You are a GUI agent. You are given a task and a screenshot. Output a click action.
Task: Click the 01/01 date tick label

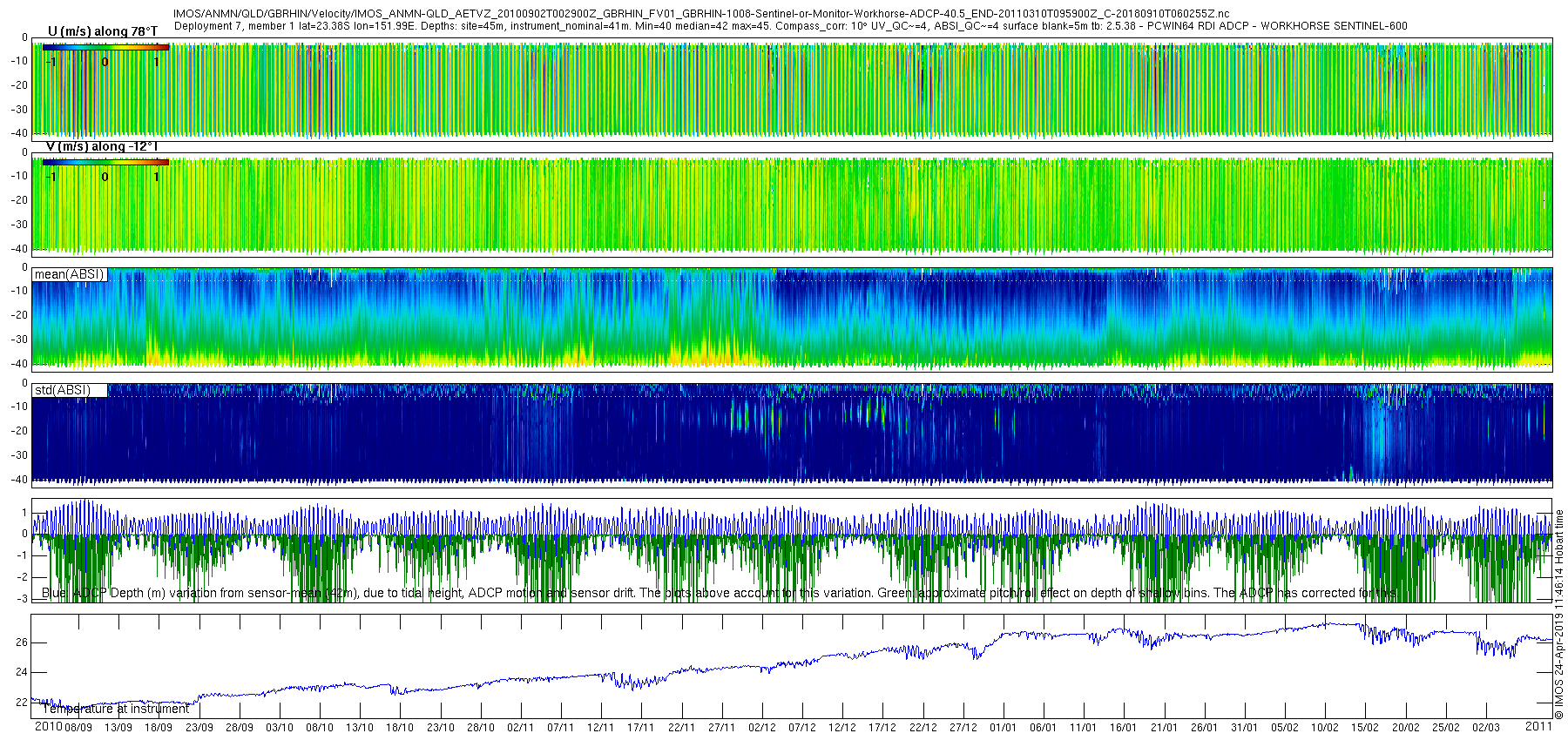[x=1003, y=727]
